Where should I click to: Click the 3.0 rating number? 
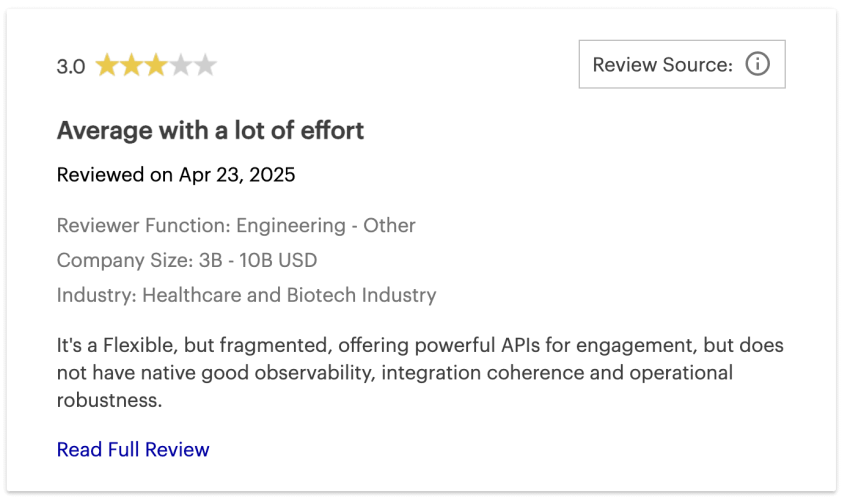pos(71,67)
